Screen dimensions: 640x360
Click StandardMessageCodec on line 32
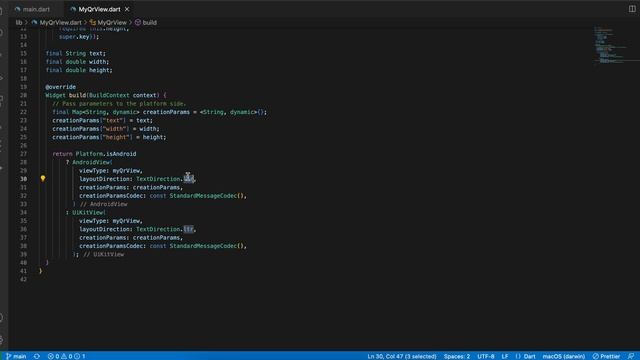[203, 196]
